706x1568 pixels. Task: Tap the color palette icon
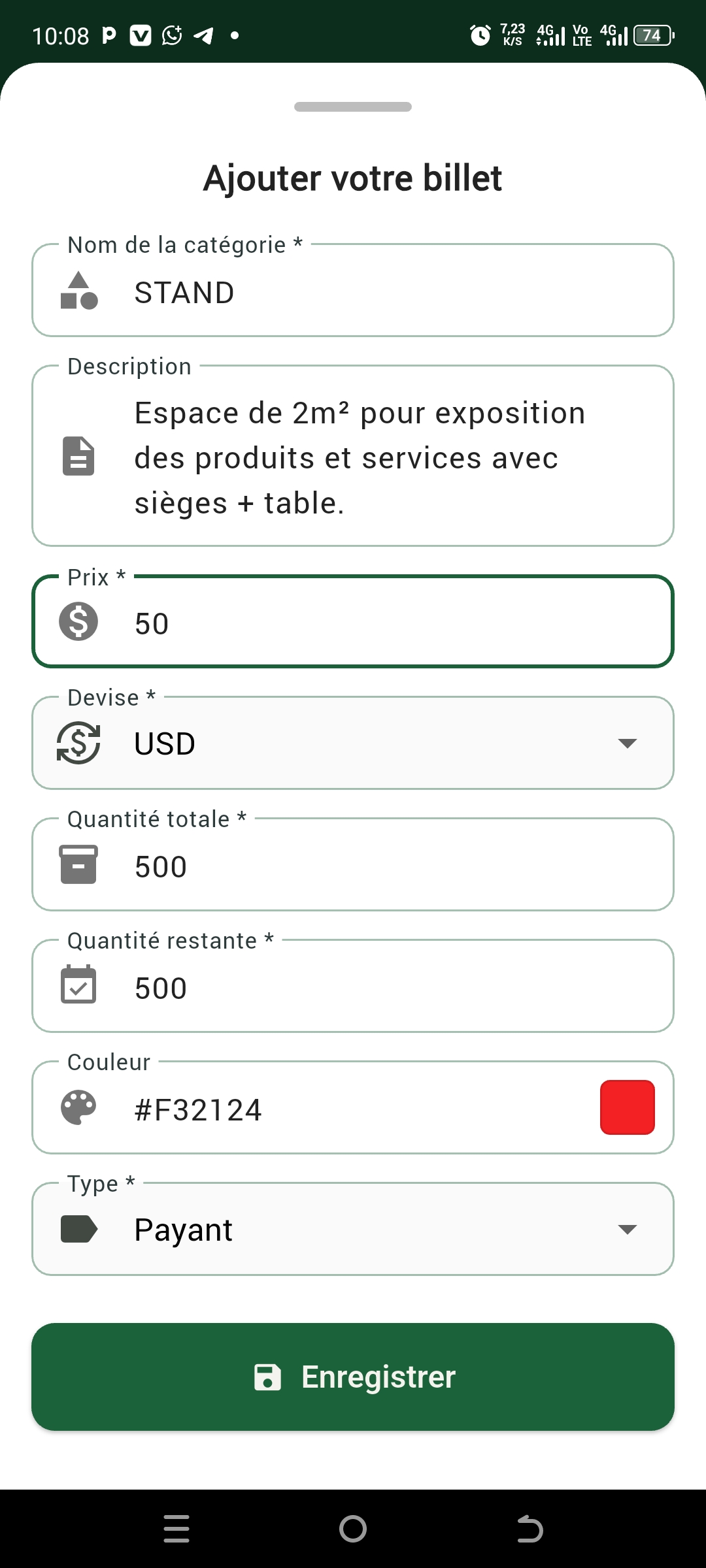78,1107
